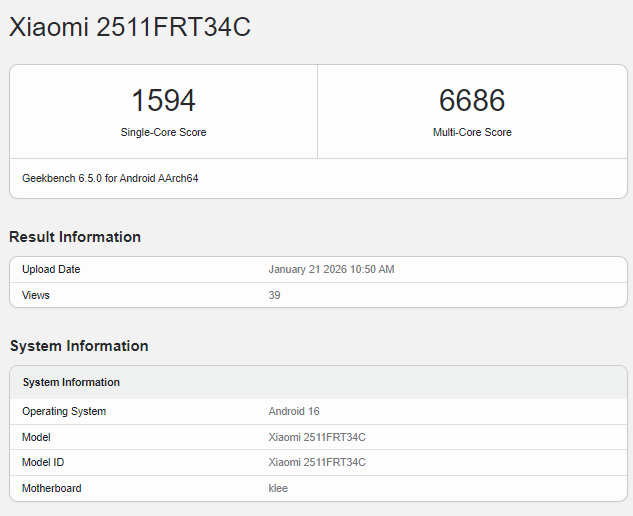633x516 pixels.
Task: Select the Motherboard row label
Action: pos(52,488)
